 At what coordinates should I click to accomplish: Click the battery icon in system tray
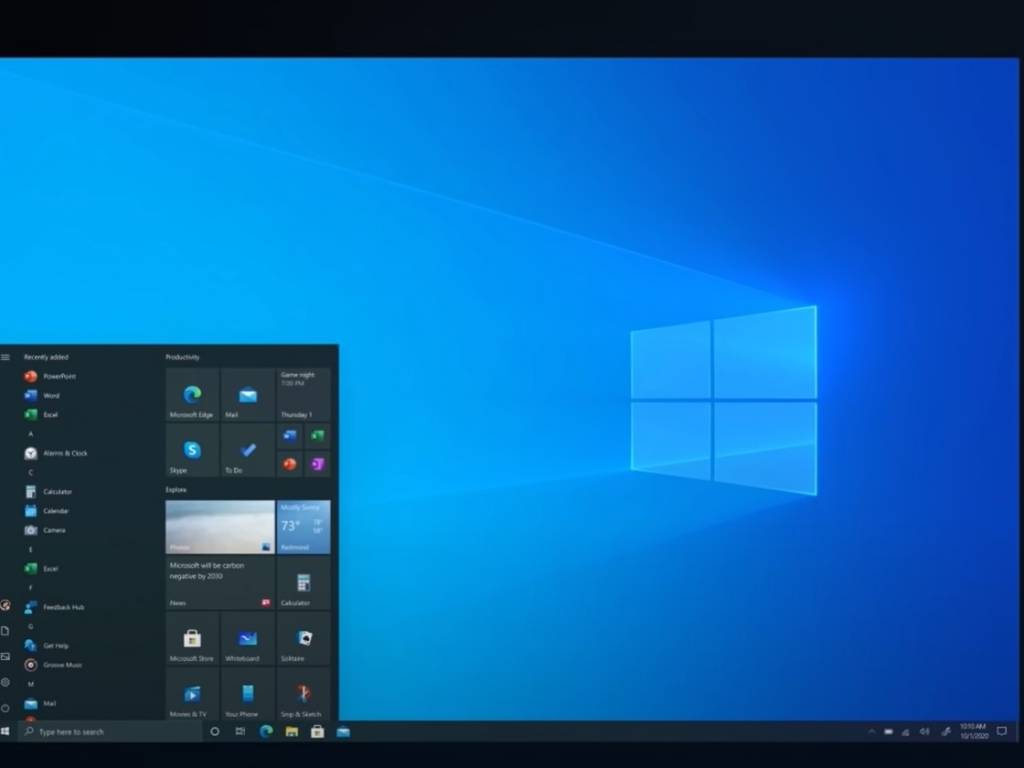(889, 732)
